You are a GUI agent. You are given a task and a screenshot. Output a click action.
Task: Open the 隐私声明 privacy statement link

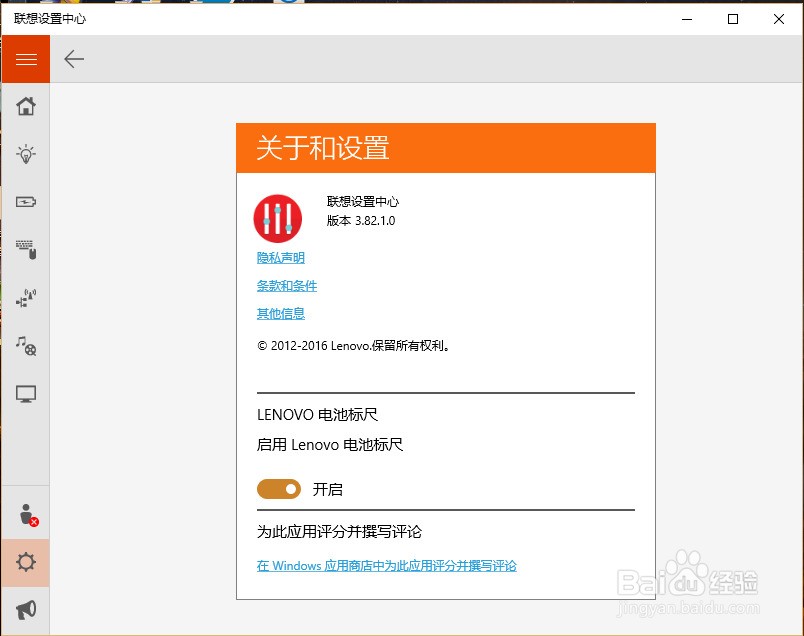pyautogui.click(x=280, y=257)
